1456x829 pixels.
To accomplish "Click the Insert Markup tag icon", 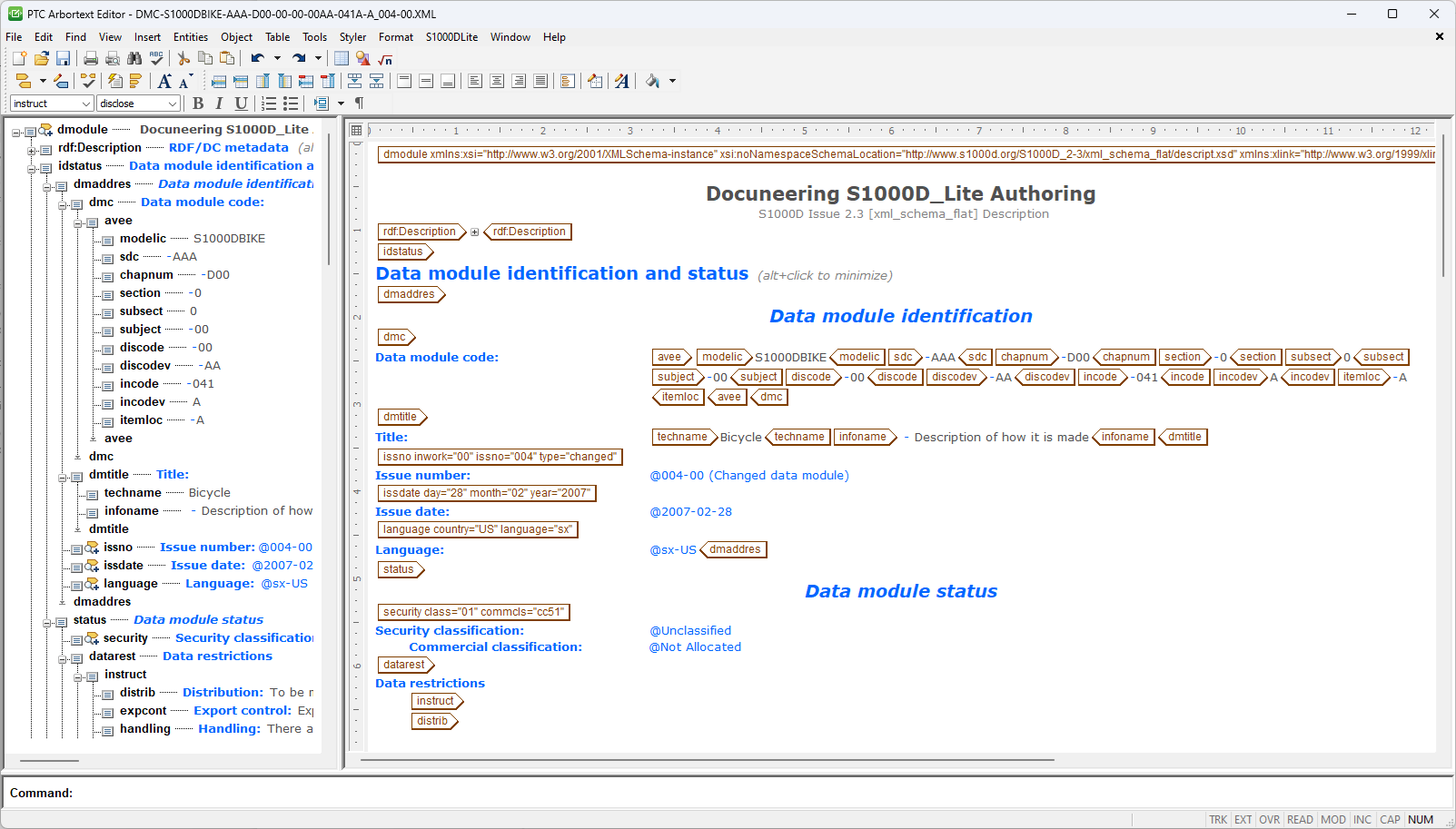I will coord(24,82).
